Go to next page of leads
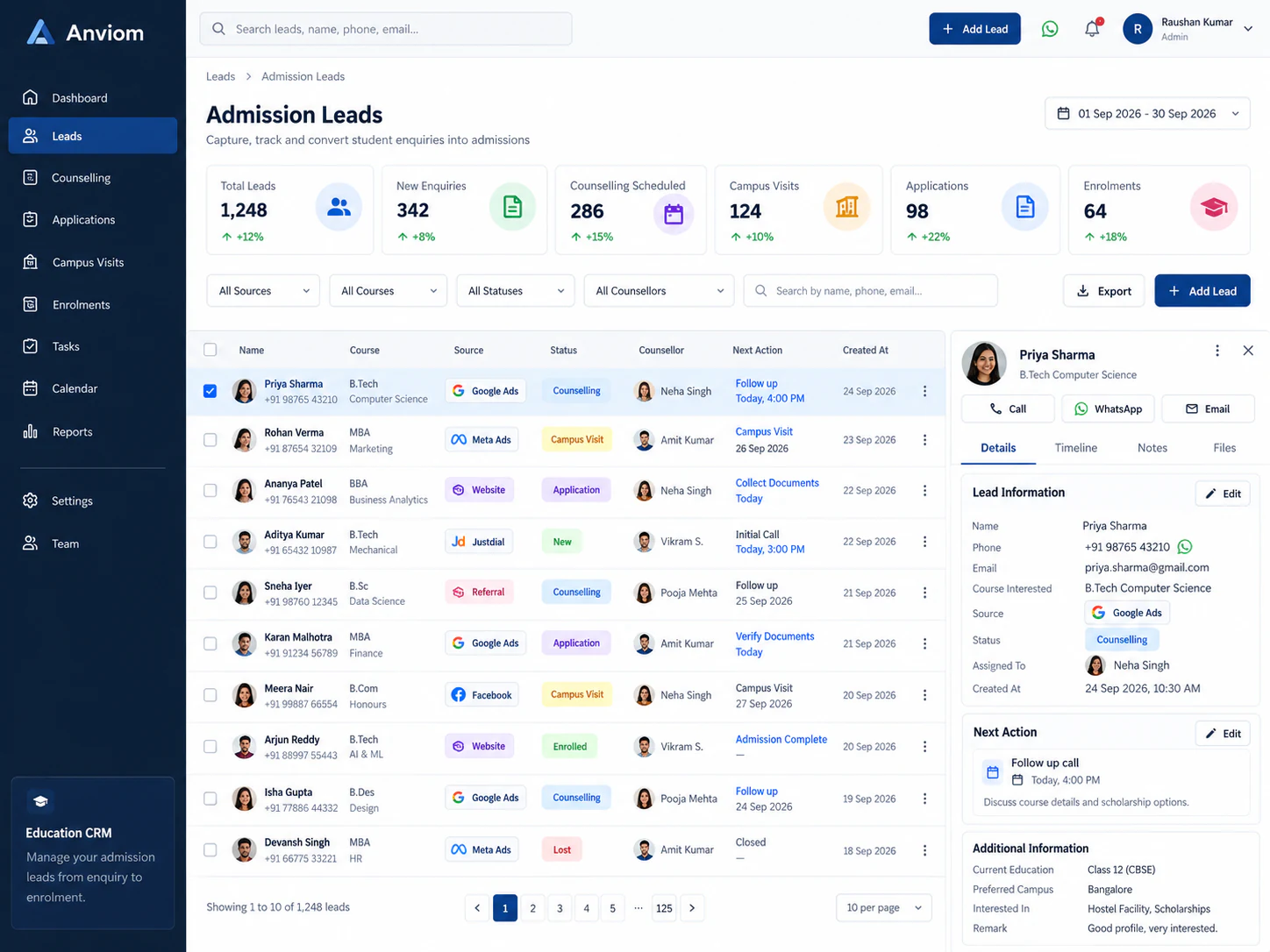 pos(692,908)
